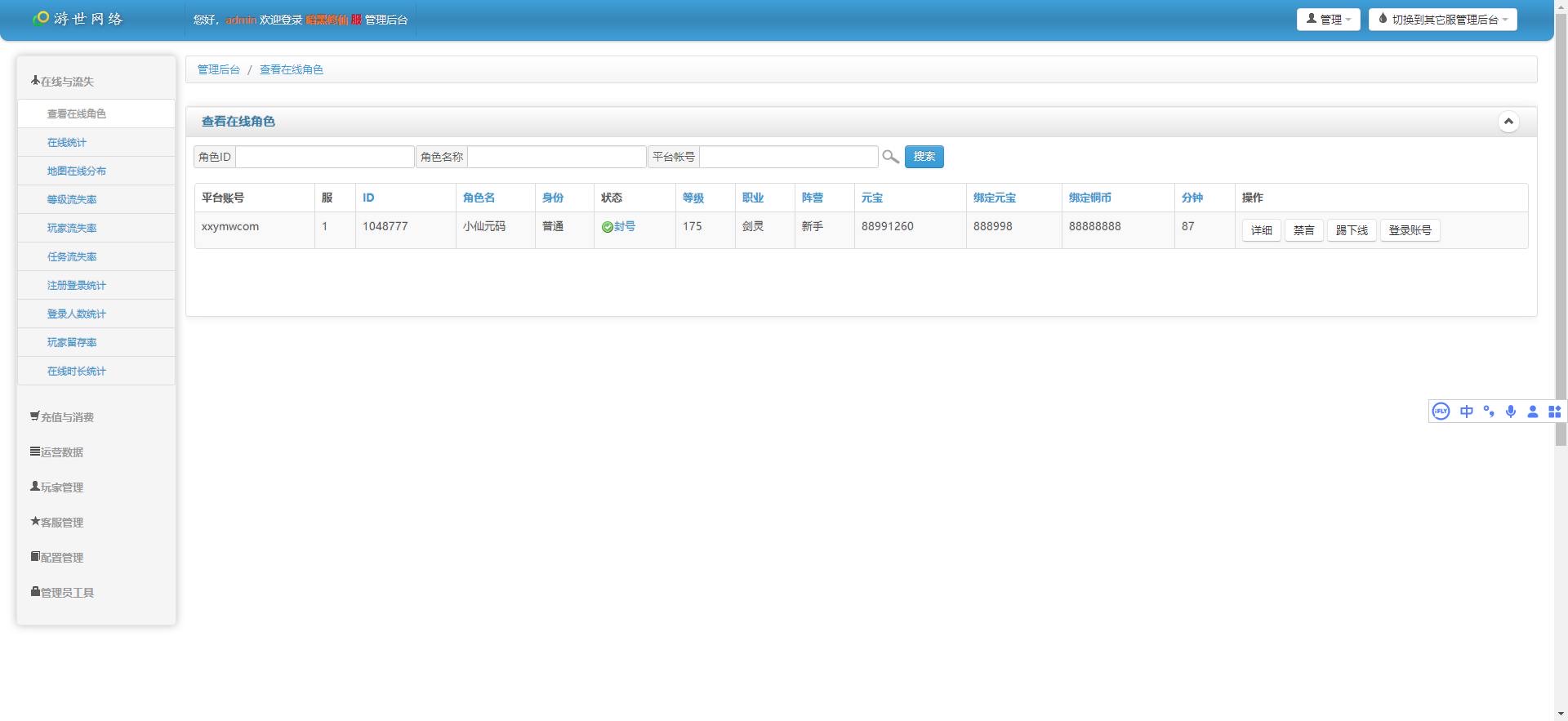Open 登录人数统计 in sidebar
The image size is (1568, 721).
pyautogui.click(x=96, y=314)
